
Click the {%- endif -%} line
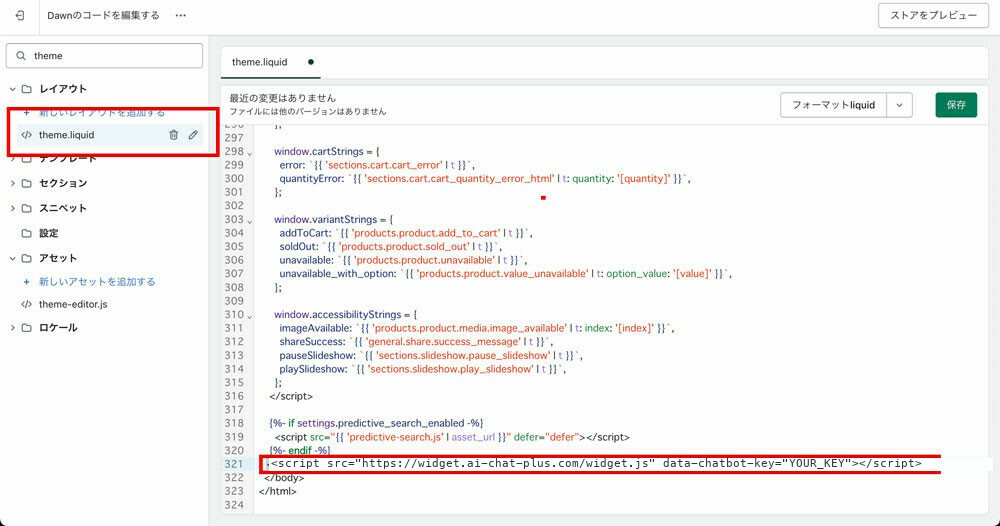pos(300,450)
